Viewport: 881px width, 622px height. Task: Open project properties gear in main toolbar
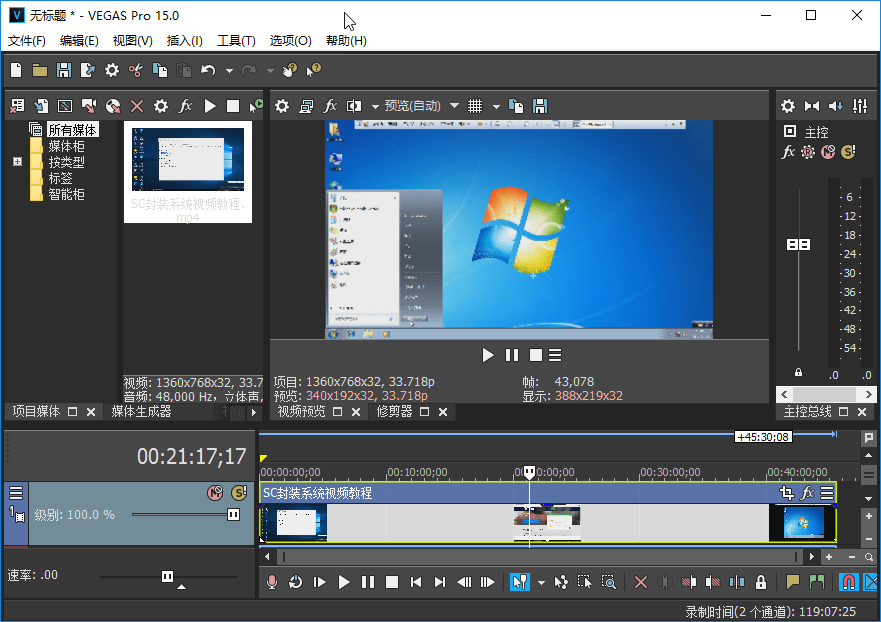click(112, 70)
